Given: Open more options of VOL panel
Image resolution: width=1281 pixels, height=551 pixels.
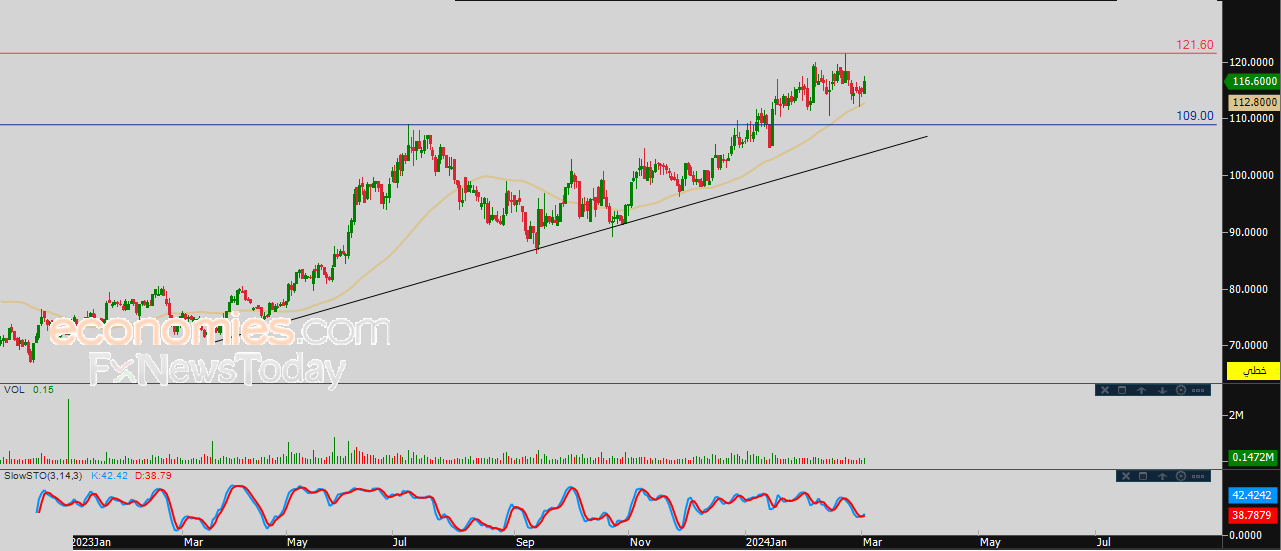Looking at the screenshot, I should tap(1200, 390).
